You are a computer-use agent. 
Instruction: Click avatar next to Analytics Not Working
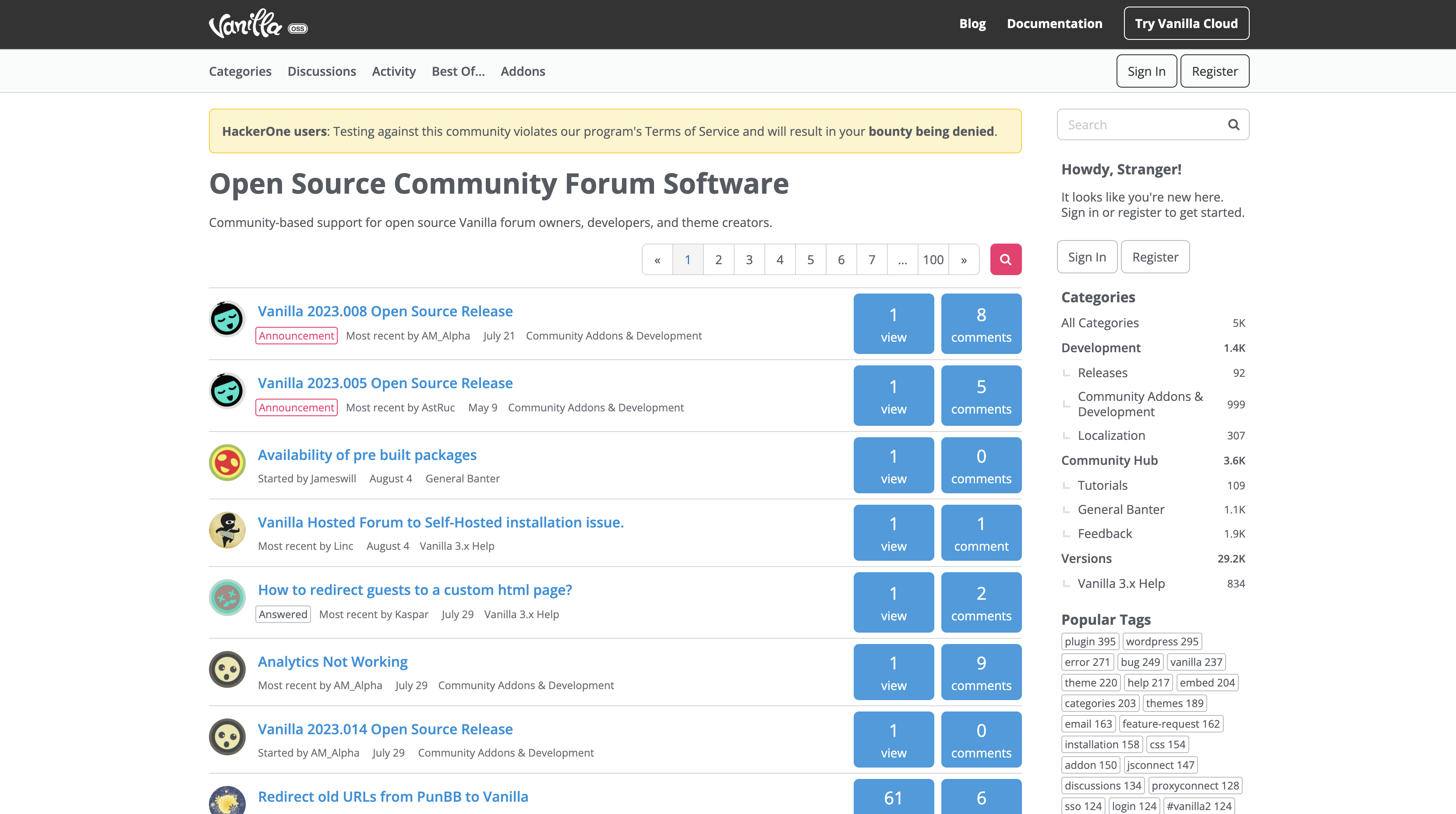tap(227, 669)
